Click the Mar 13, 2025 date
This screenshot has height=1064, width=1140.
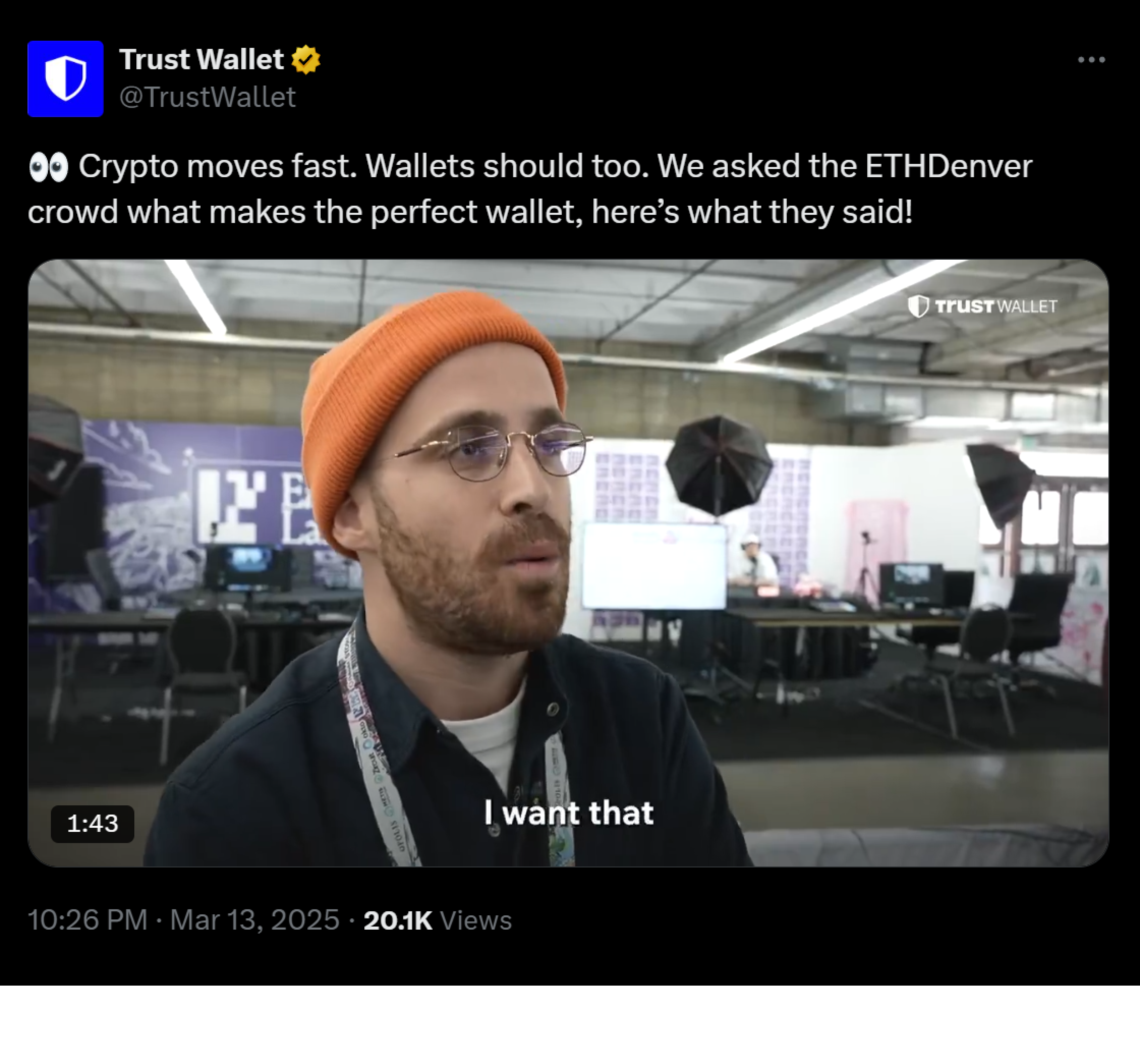(x=255, y=920)
